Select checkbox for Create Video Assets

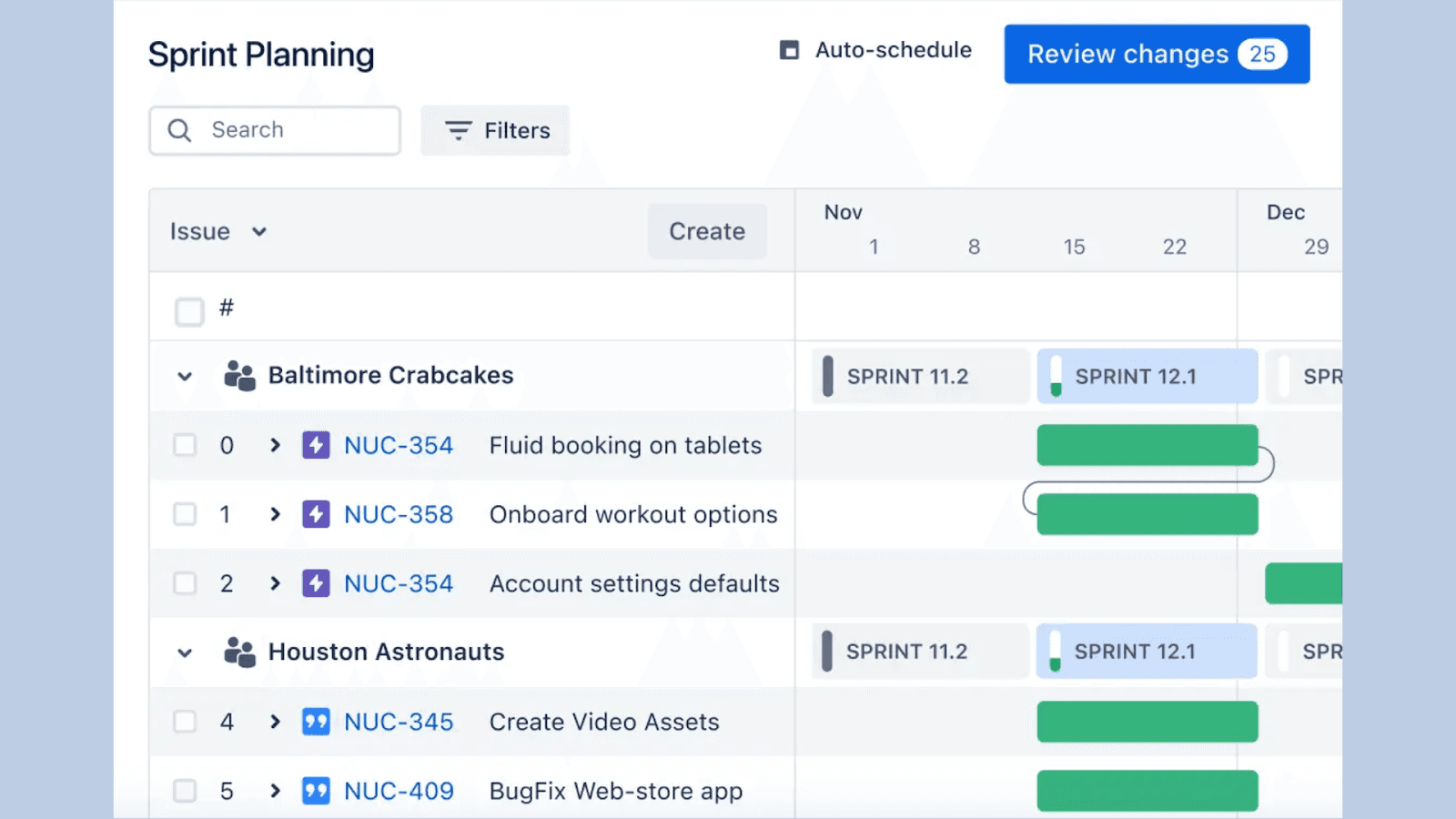tap(185, 722)
